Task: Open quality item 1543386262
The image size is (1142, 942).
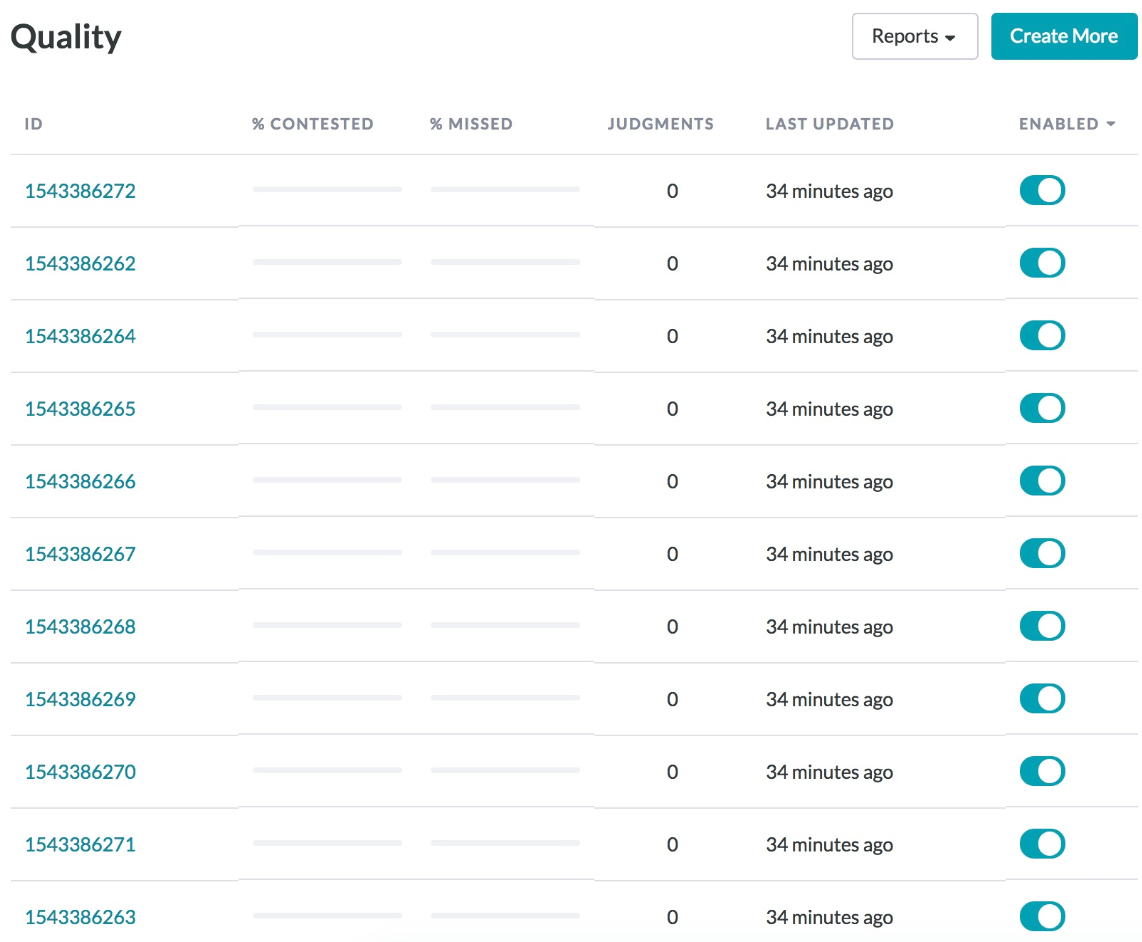Action: click(x=80, y=263)
